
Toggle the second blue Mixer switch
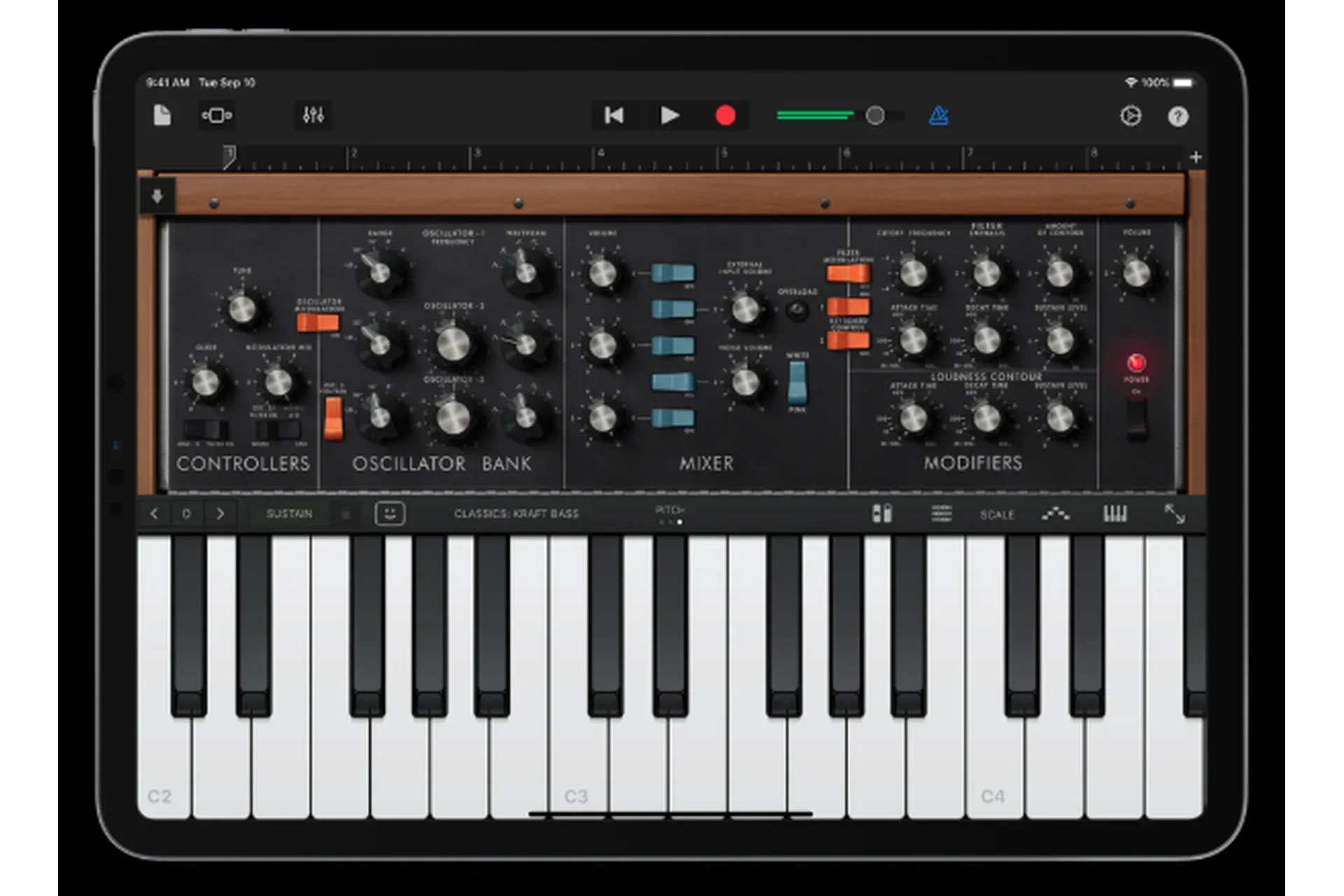click(673, 309)
